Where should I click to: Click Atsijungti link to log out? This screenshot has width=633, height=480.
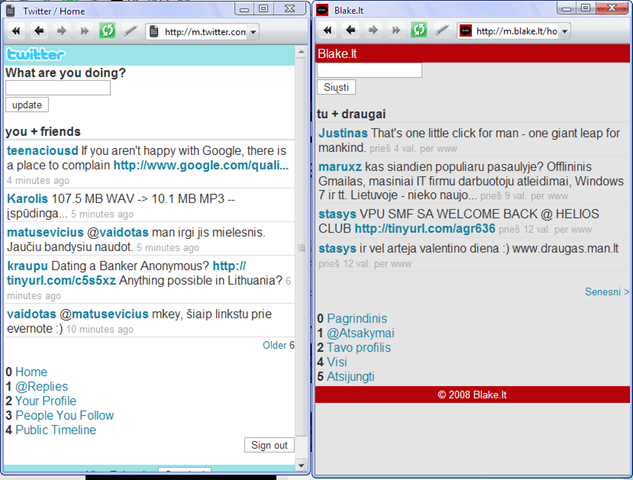350,377
